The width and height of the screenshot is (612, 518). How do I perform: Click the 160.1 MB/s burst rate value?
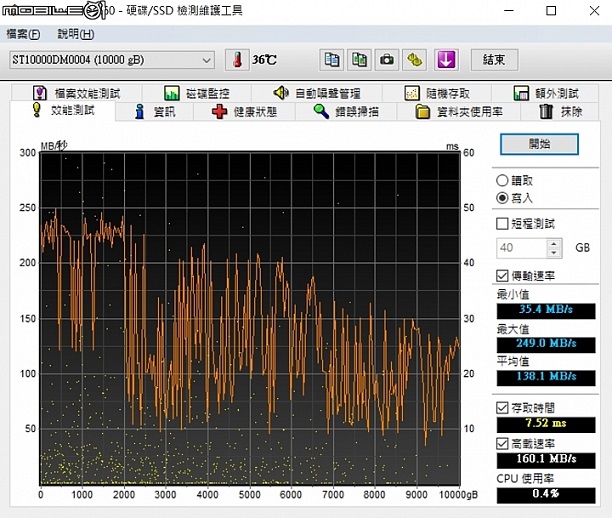(546, 460)
